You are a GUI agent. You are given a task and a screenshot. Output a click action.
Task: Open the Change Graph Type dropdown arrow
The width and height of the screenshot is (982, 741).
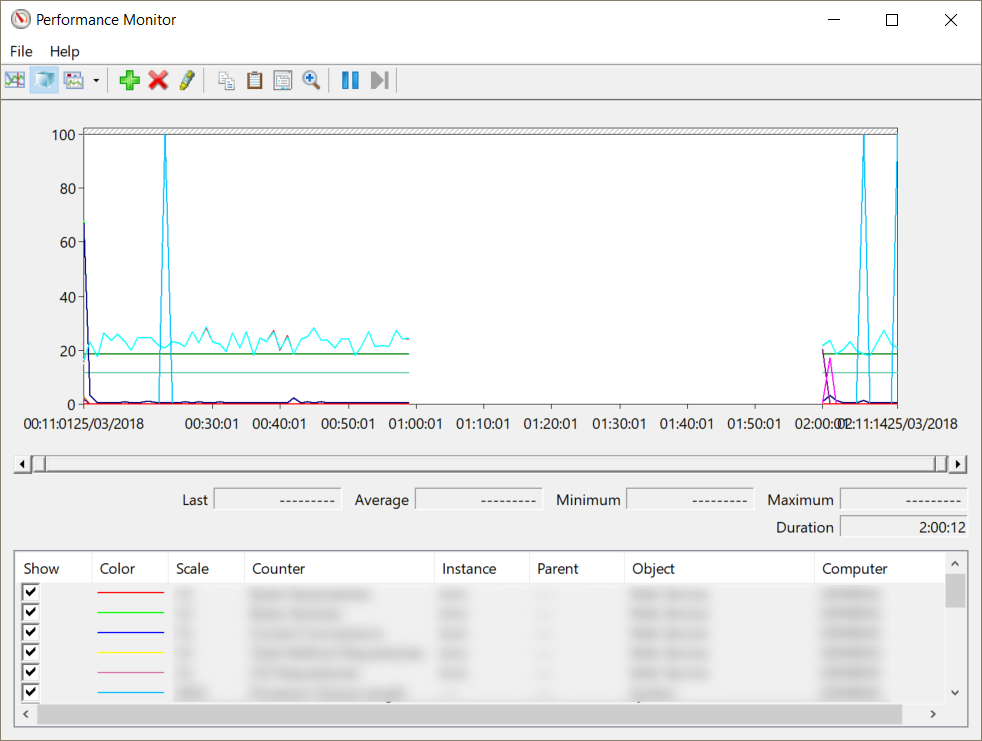(96, 80)
